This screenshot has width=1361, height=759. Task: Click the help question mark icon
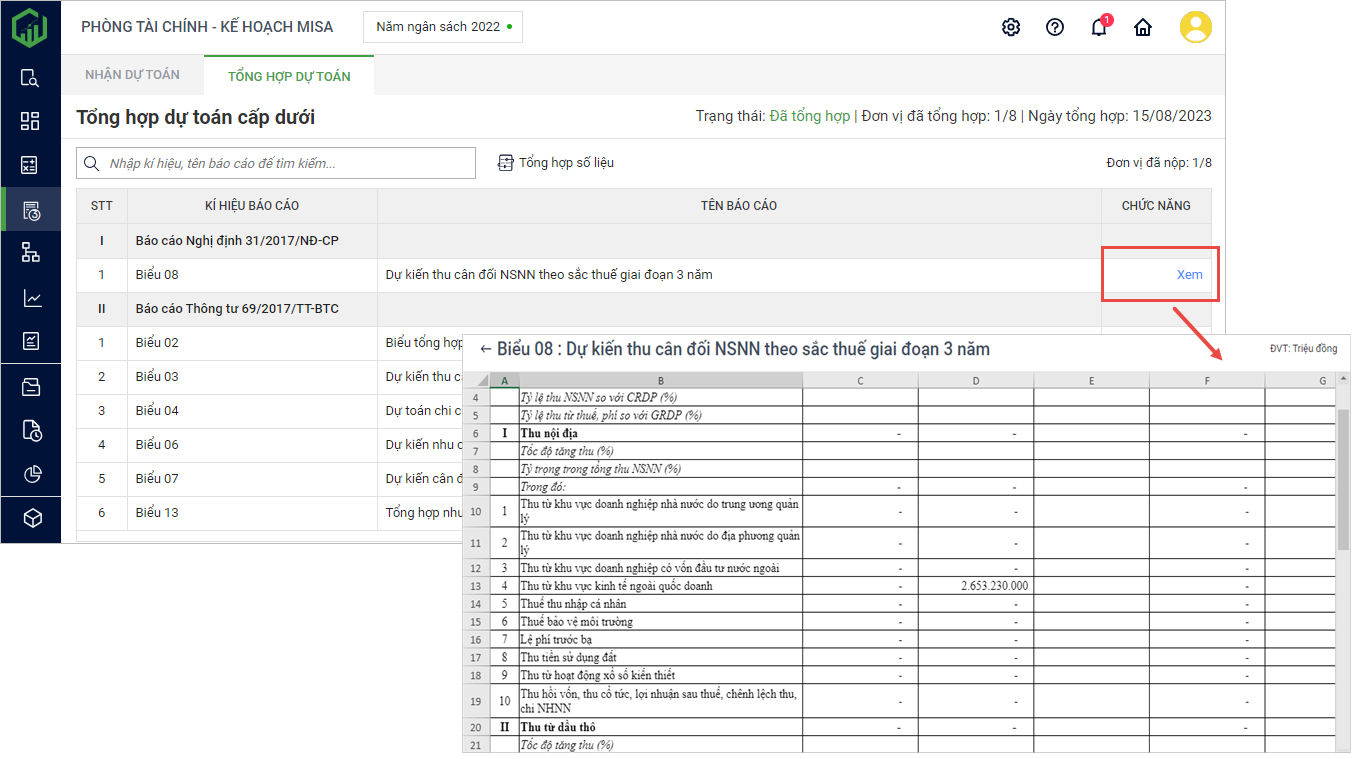point(1054,27)
